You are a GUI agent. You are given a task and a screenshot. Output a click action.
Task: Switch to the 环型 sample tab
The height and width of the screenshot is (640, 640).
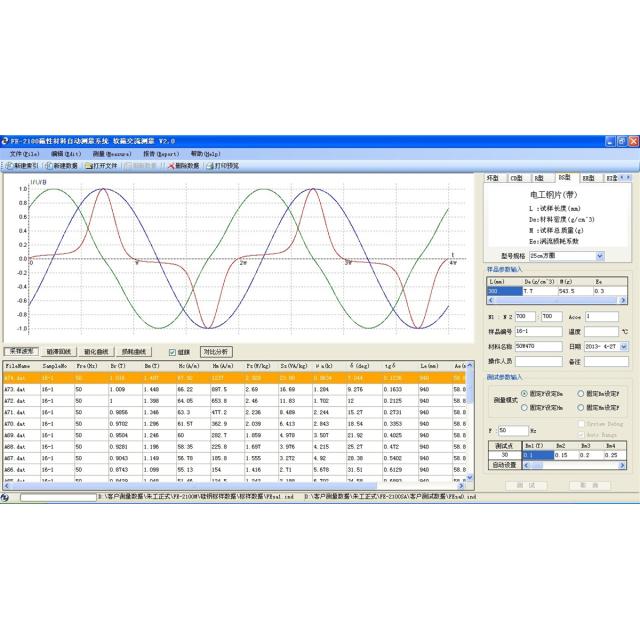493,178
